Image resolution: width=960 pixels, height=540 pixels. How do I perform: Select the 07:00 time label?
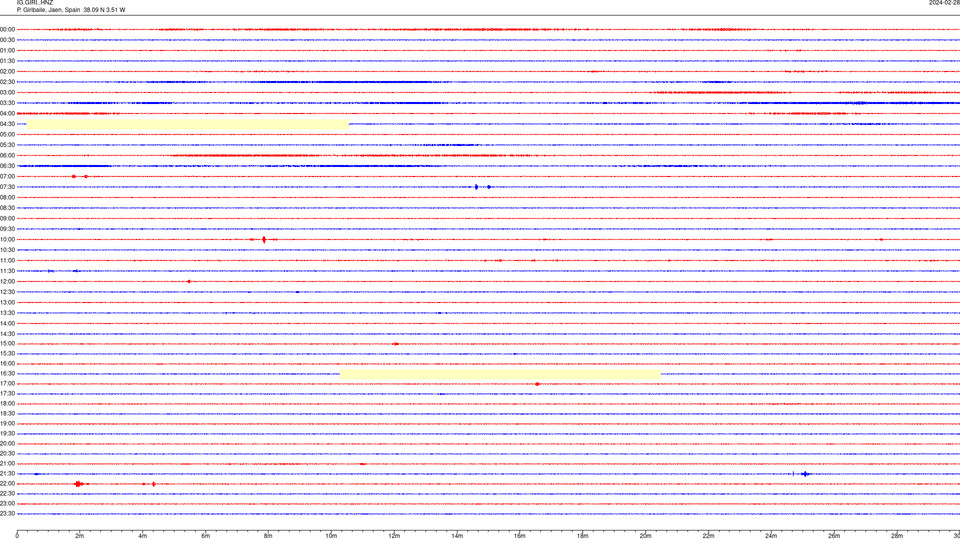point(7,176)
